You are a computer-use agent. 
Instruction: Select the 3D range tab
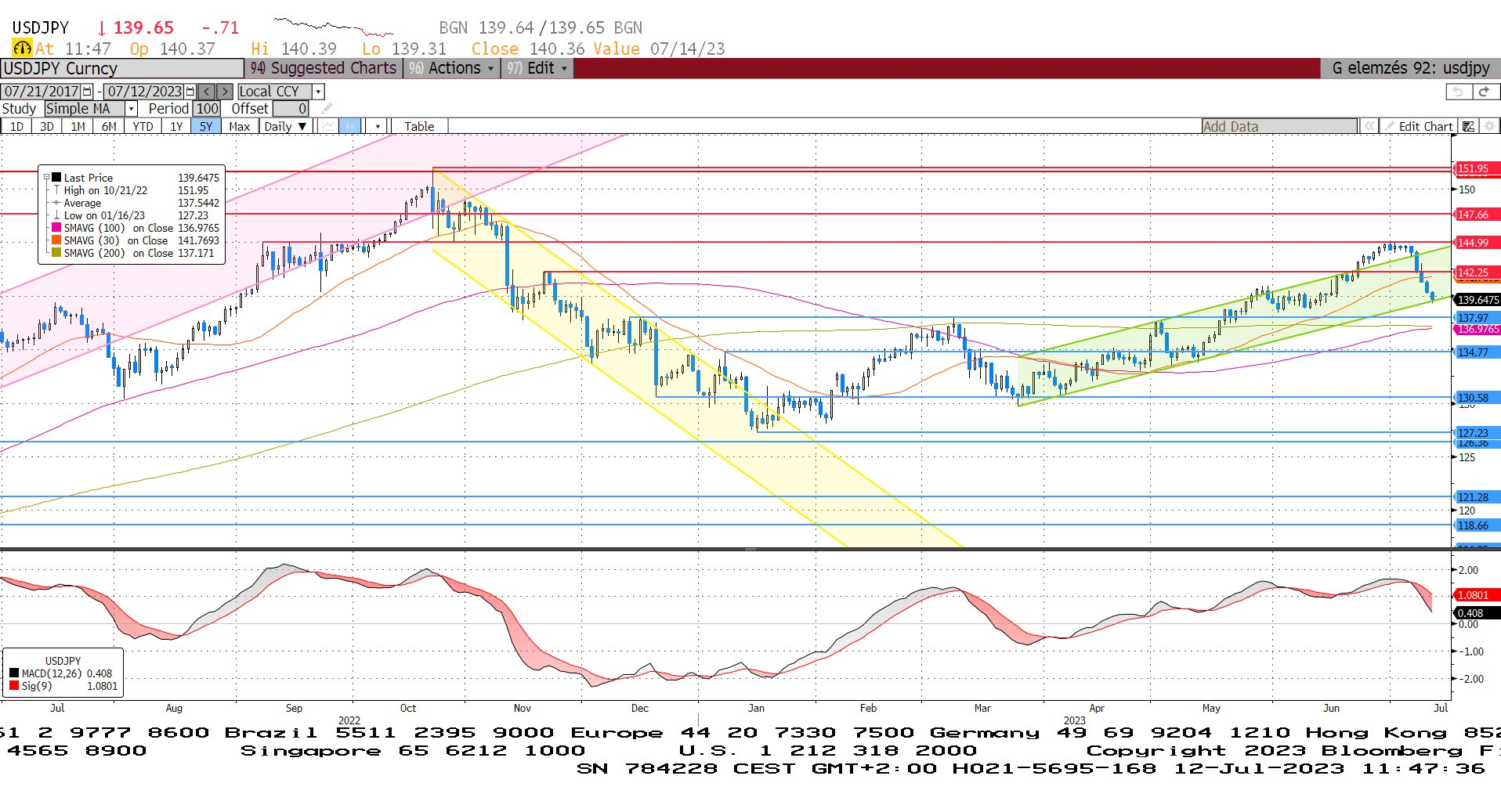pos(47,126)
